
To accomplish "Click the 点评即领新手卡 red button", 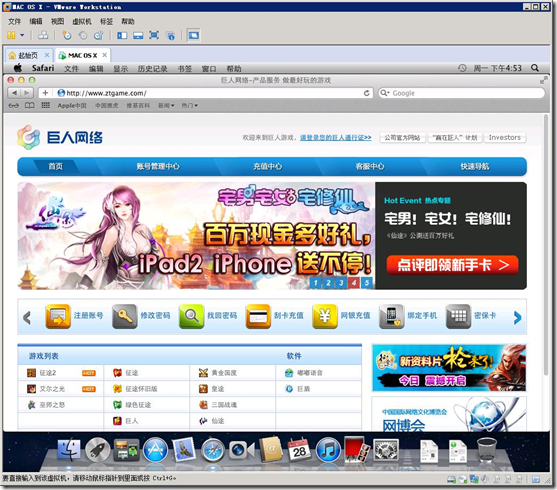I will pos(452,265).
